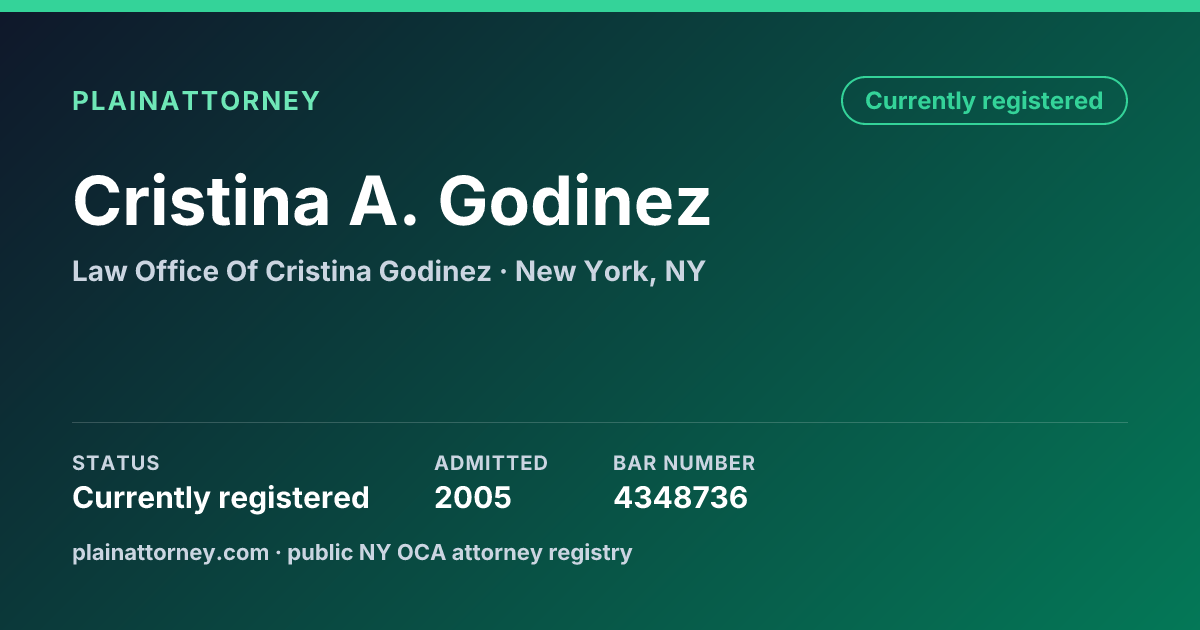This screenshot has height=630, width=1200.
Task: Select the admission year 2005
Action: (473, 497)
